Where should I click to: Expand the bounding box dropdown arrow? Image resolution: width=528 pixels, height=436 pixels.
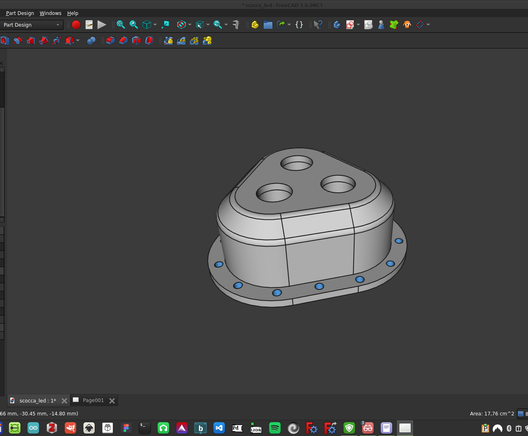[208, 25]
